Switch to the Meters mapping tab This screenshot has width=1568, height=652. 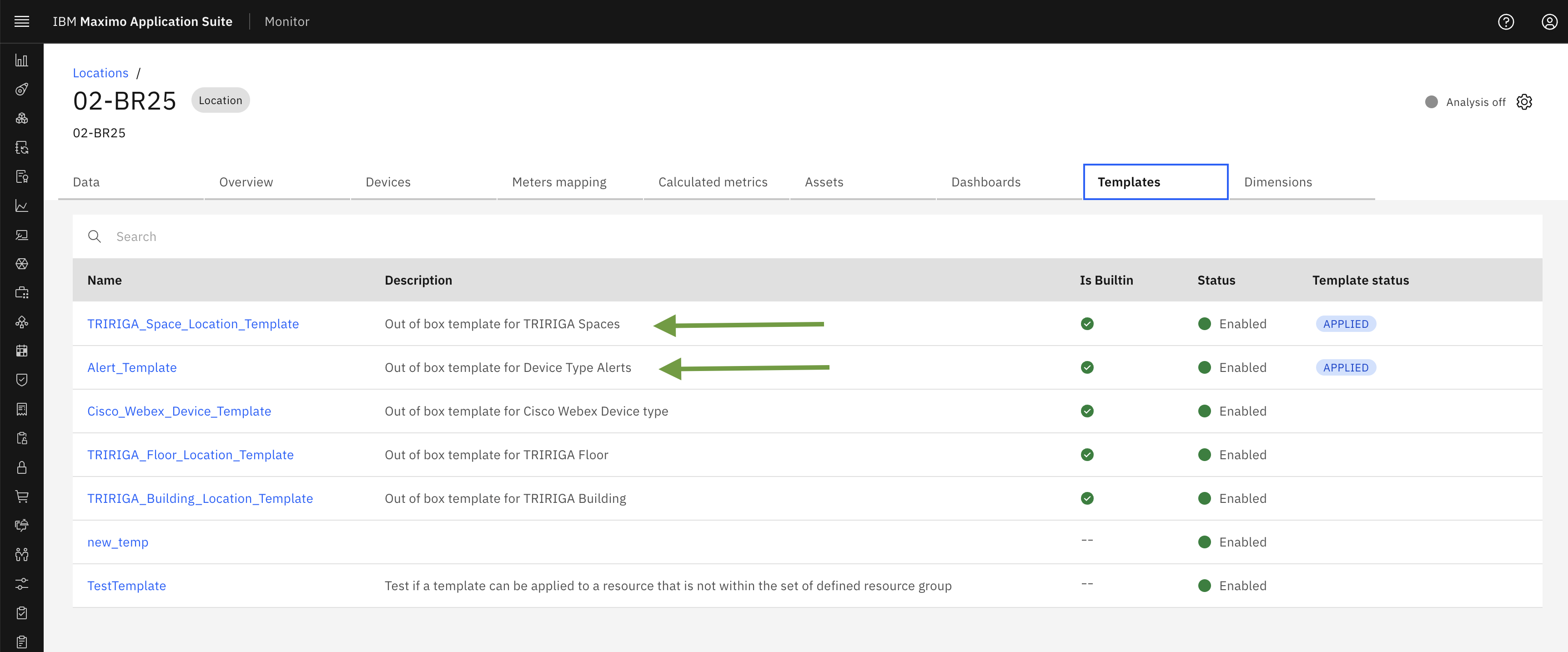click(570, 182)
